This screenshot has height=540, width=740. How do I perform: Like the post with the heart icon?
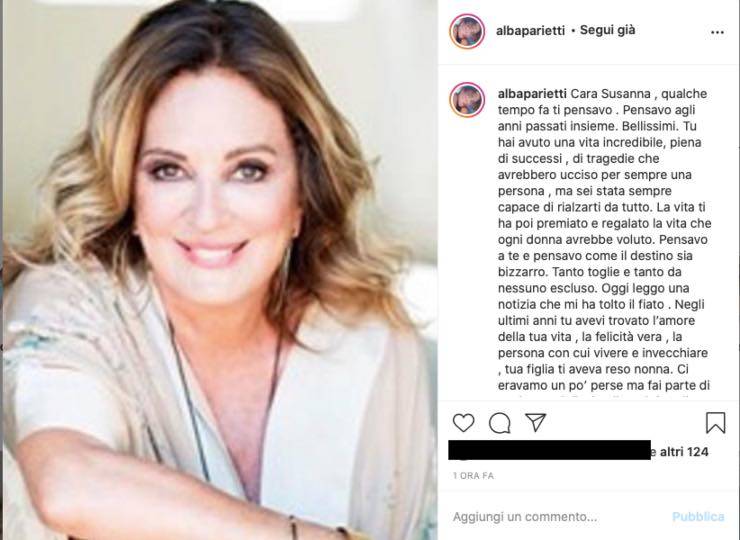[463, 422]
